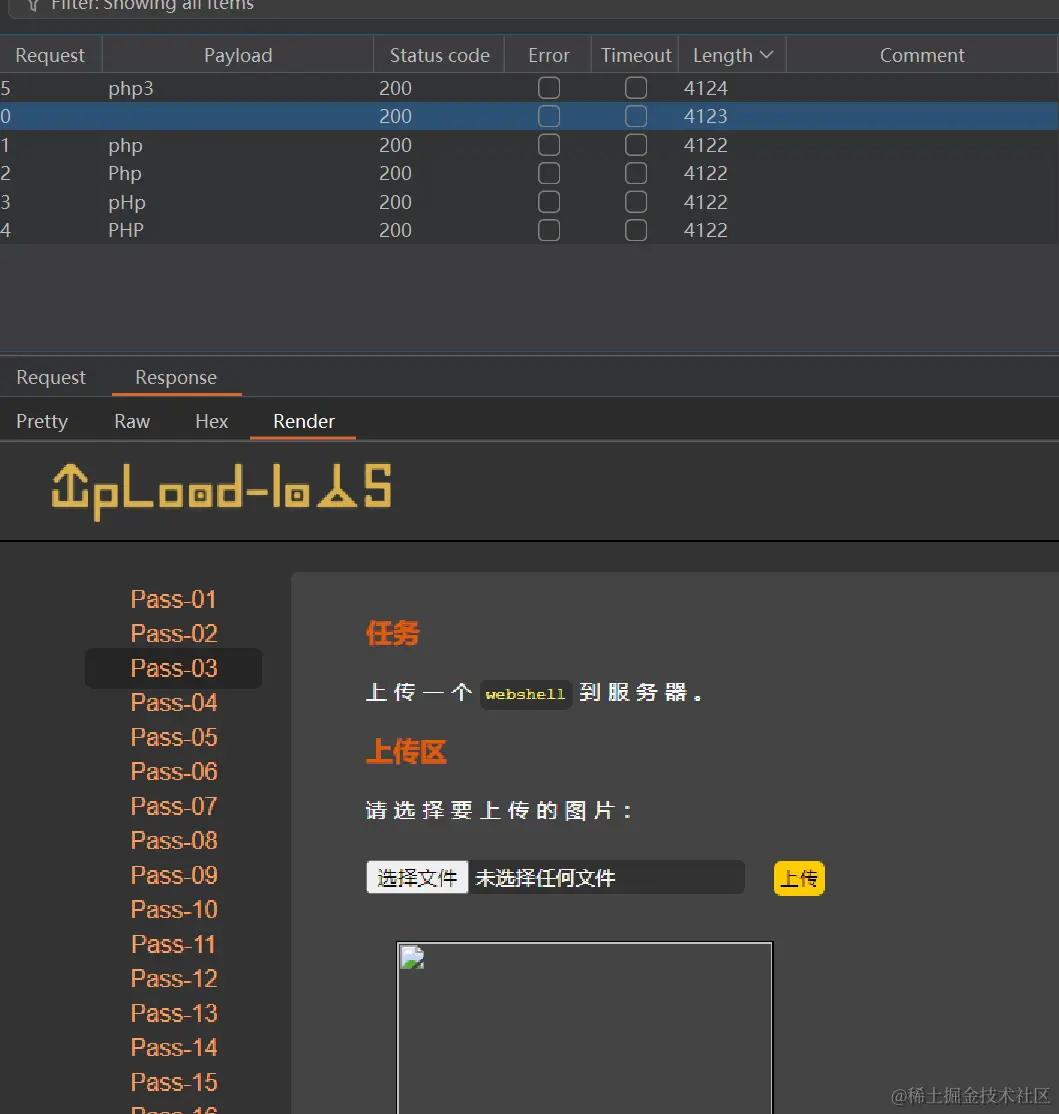
Task: Open Pass-02 link
Action: tap(174, 633)
